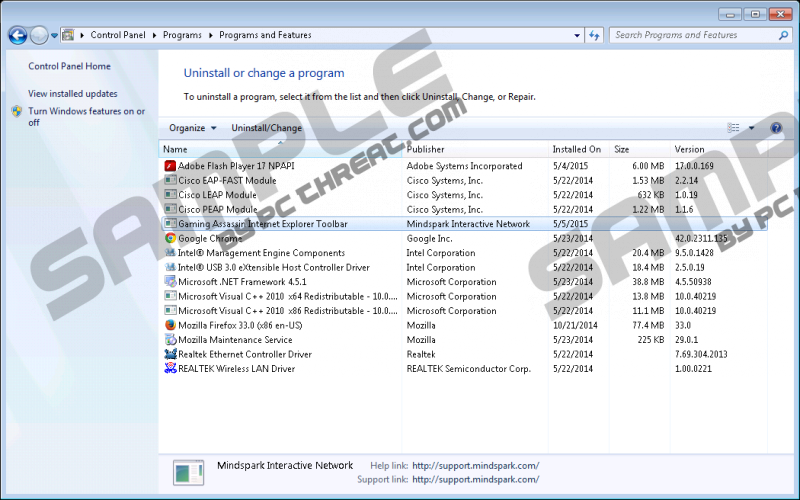Select REALTEK Wireless LAN Driver entry

pos(237,369)
